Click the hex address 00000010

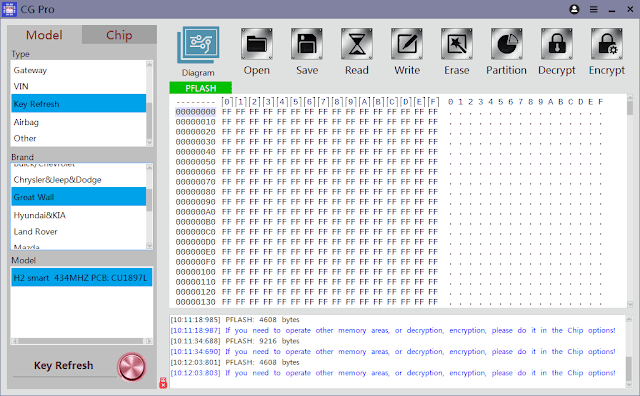pyautogui.click(x=196, y=122)
